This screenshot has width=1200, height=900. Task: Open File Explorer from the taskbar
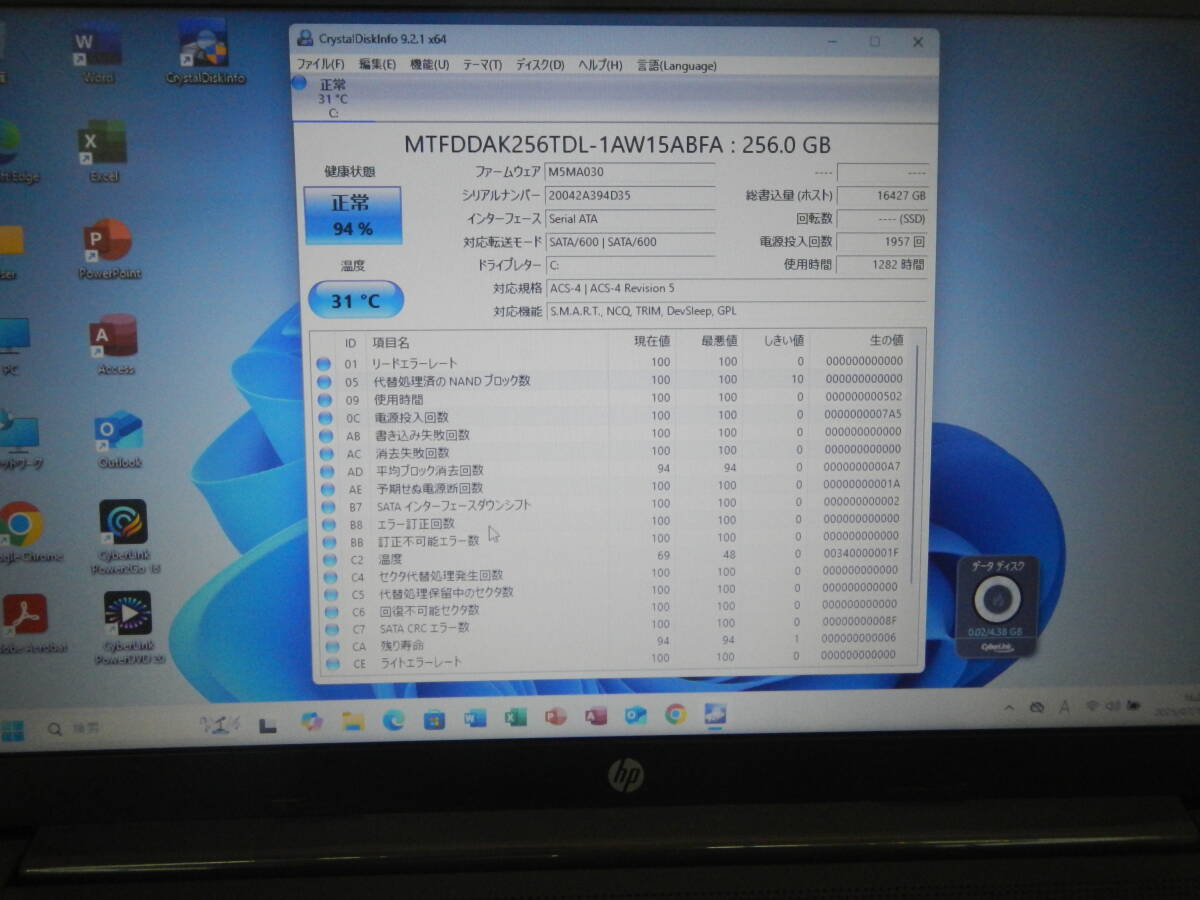coord(353,720)
